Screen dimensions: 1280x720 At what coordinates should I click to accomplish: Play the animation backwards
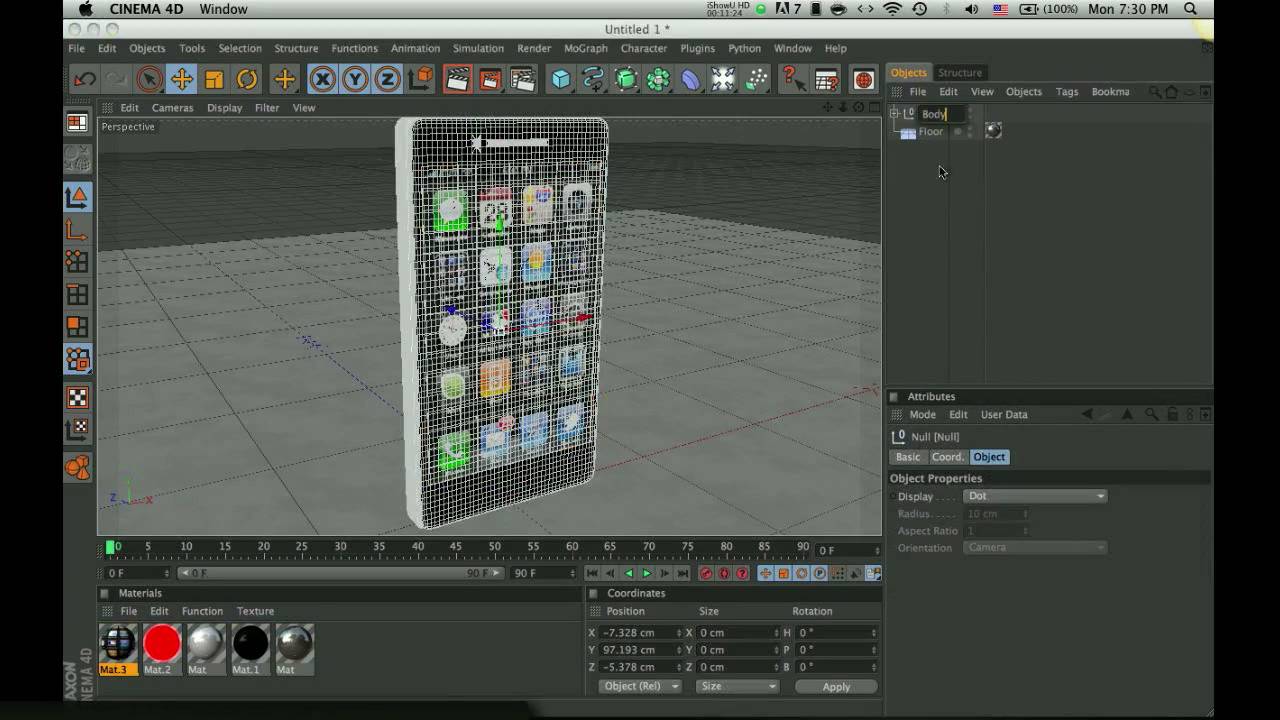pos(628,574)
